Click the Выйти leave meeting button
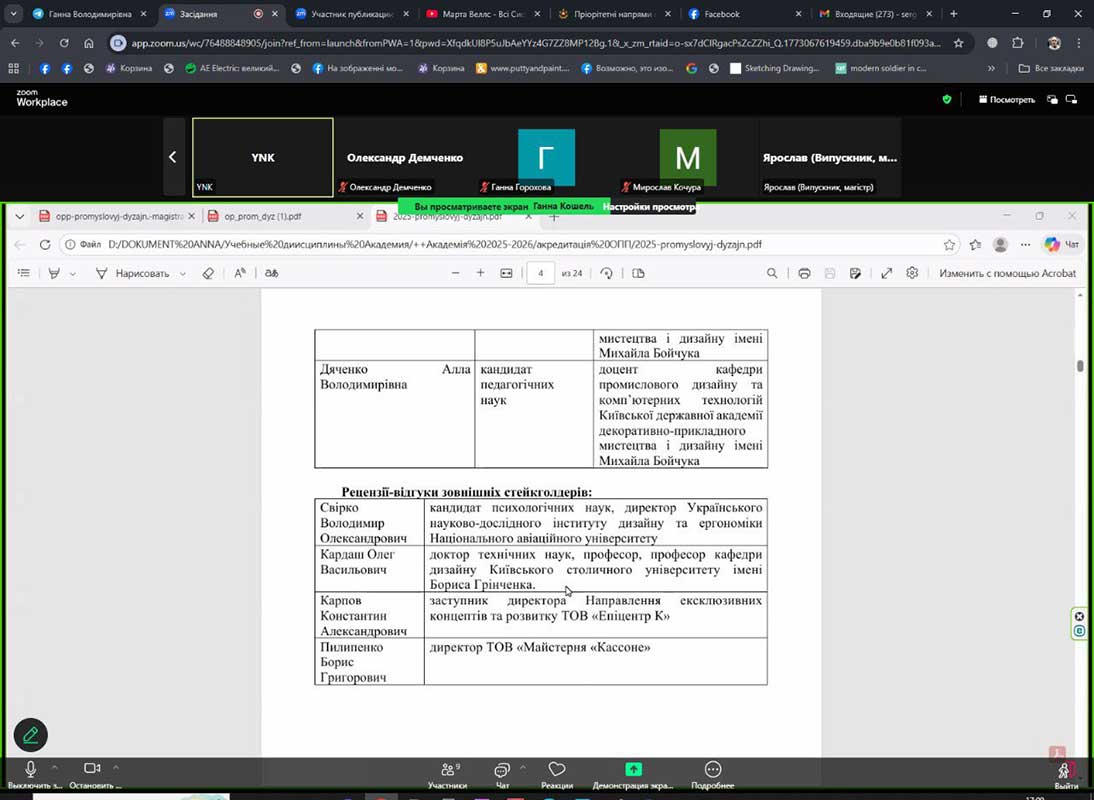 1066,771
